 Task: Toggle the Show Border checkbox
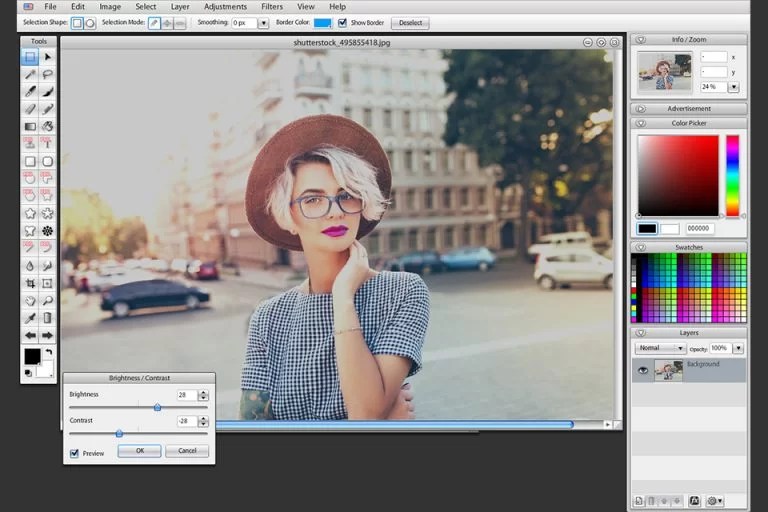click(343, 23)
